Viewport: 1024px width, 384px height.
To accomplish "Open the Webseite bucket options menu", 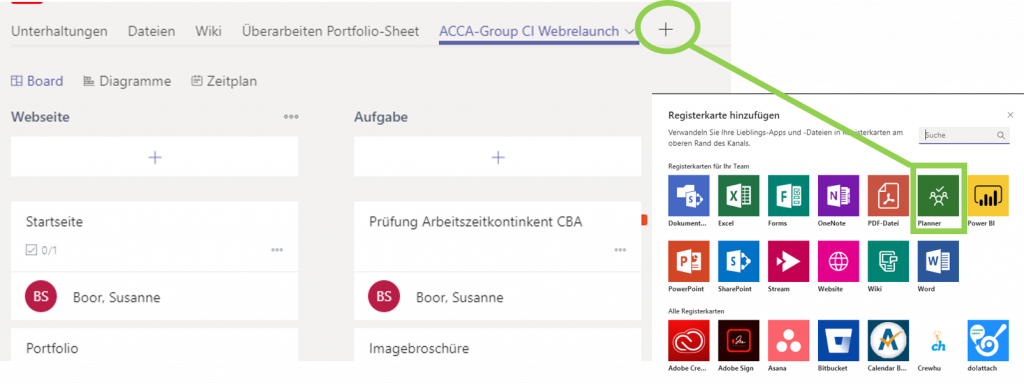I will pos(291,117).
